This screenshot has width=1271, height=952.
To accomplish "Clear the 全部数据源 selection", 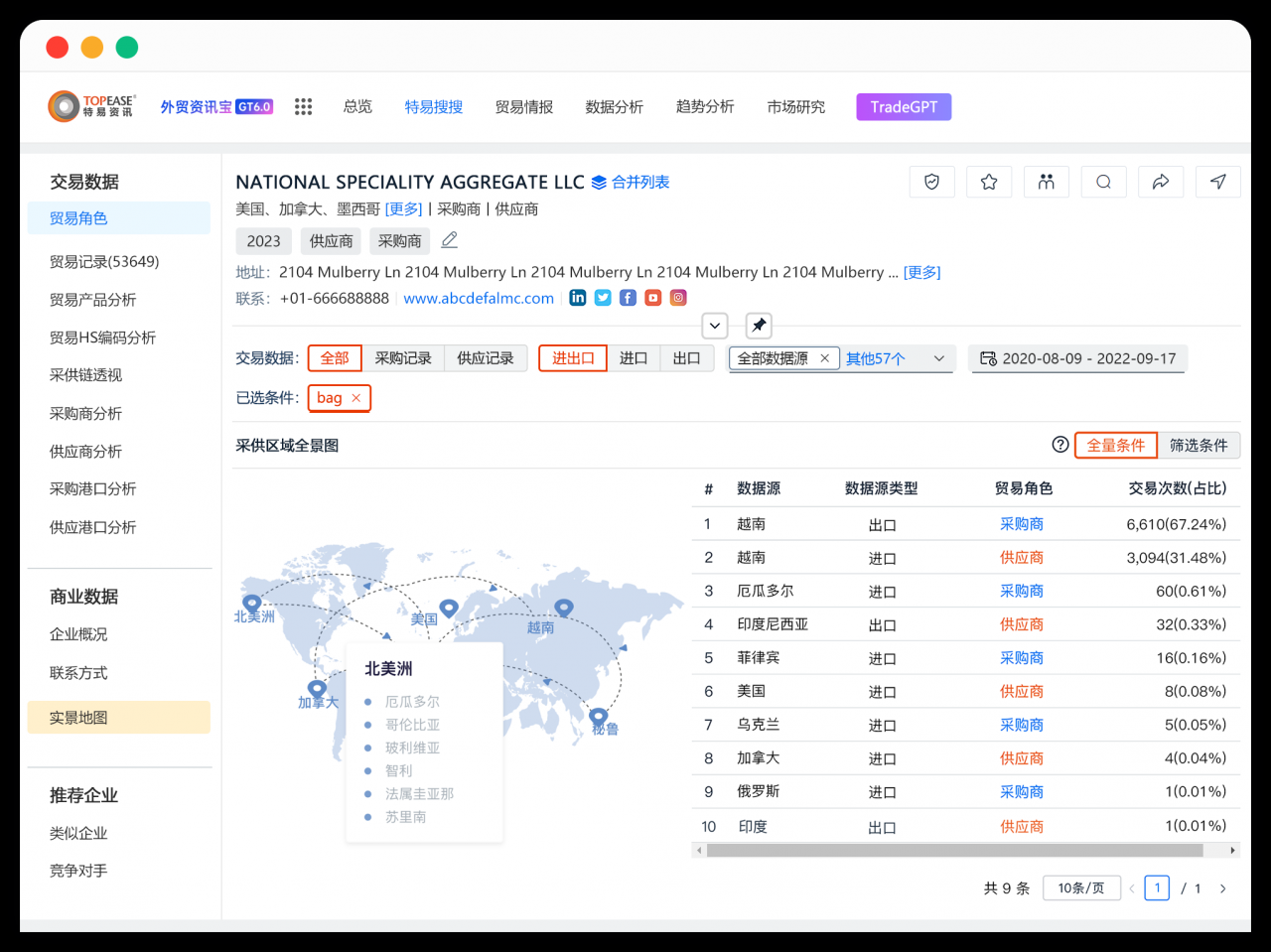I will pyautogui.click(x=824, y=358).
